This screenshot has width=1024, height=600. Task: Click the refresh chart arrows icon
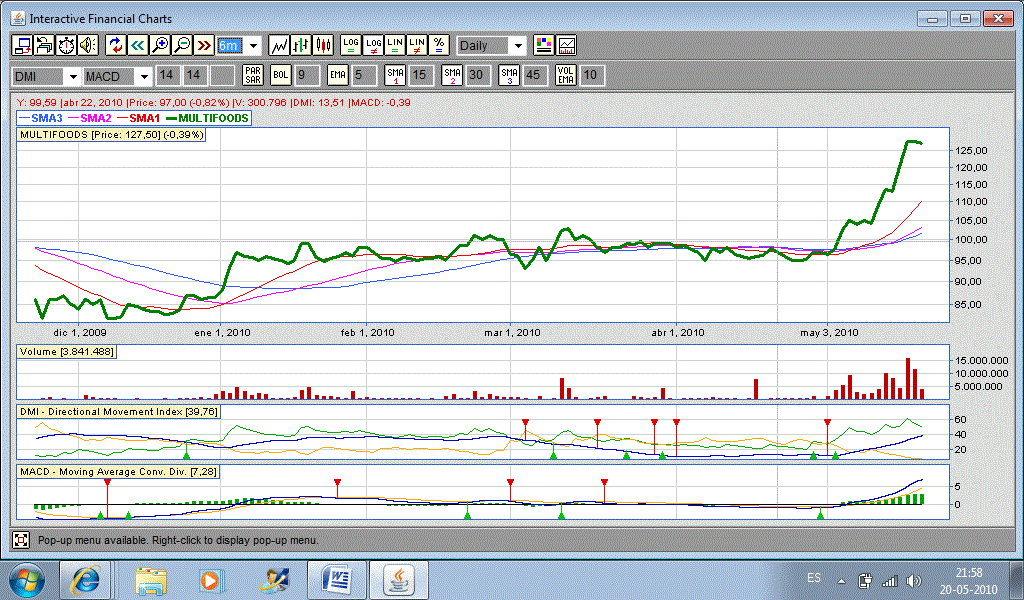point(115,45)
